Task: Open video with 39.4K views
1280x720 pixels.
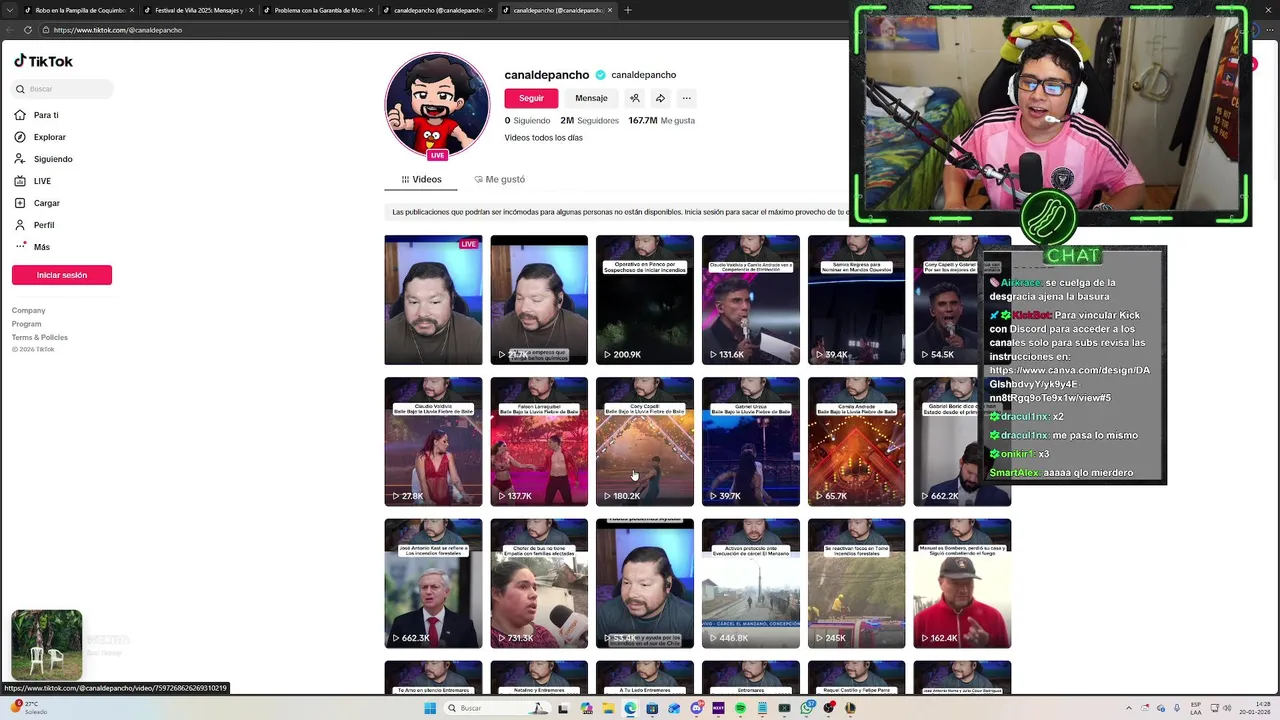Action: pyautogui.click(x=857, y=300)
